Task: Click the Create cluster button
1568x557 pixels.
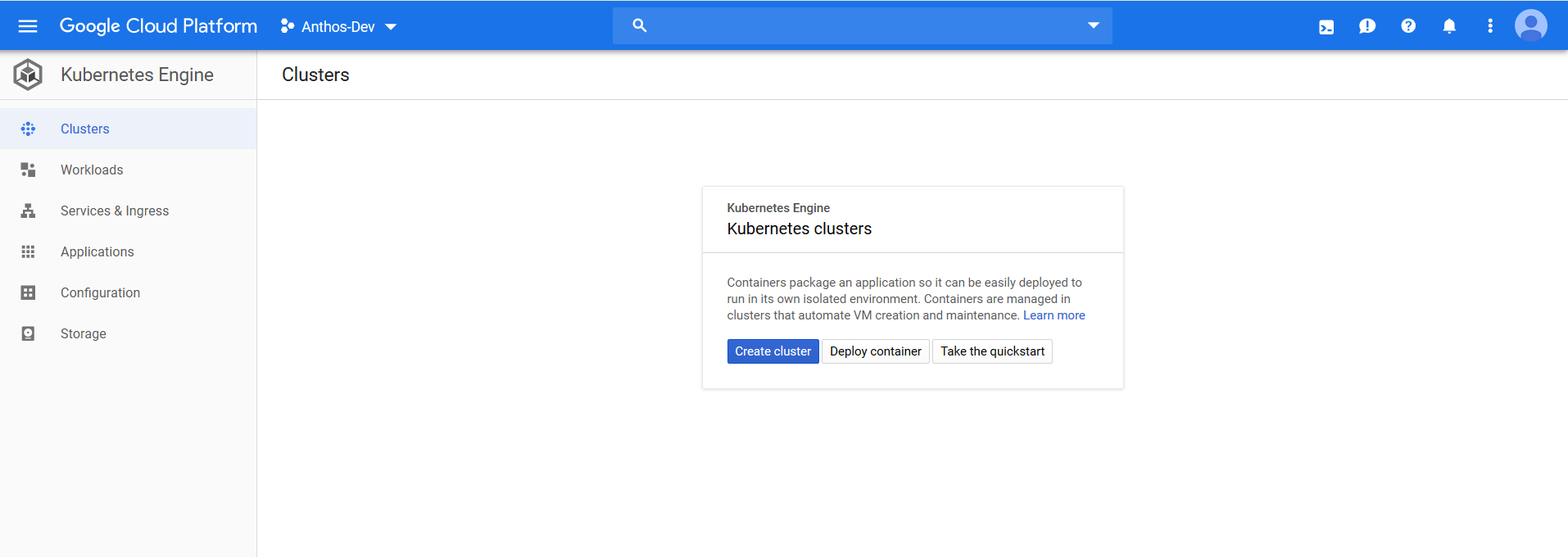Action: (x=773, y=351)
